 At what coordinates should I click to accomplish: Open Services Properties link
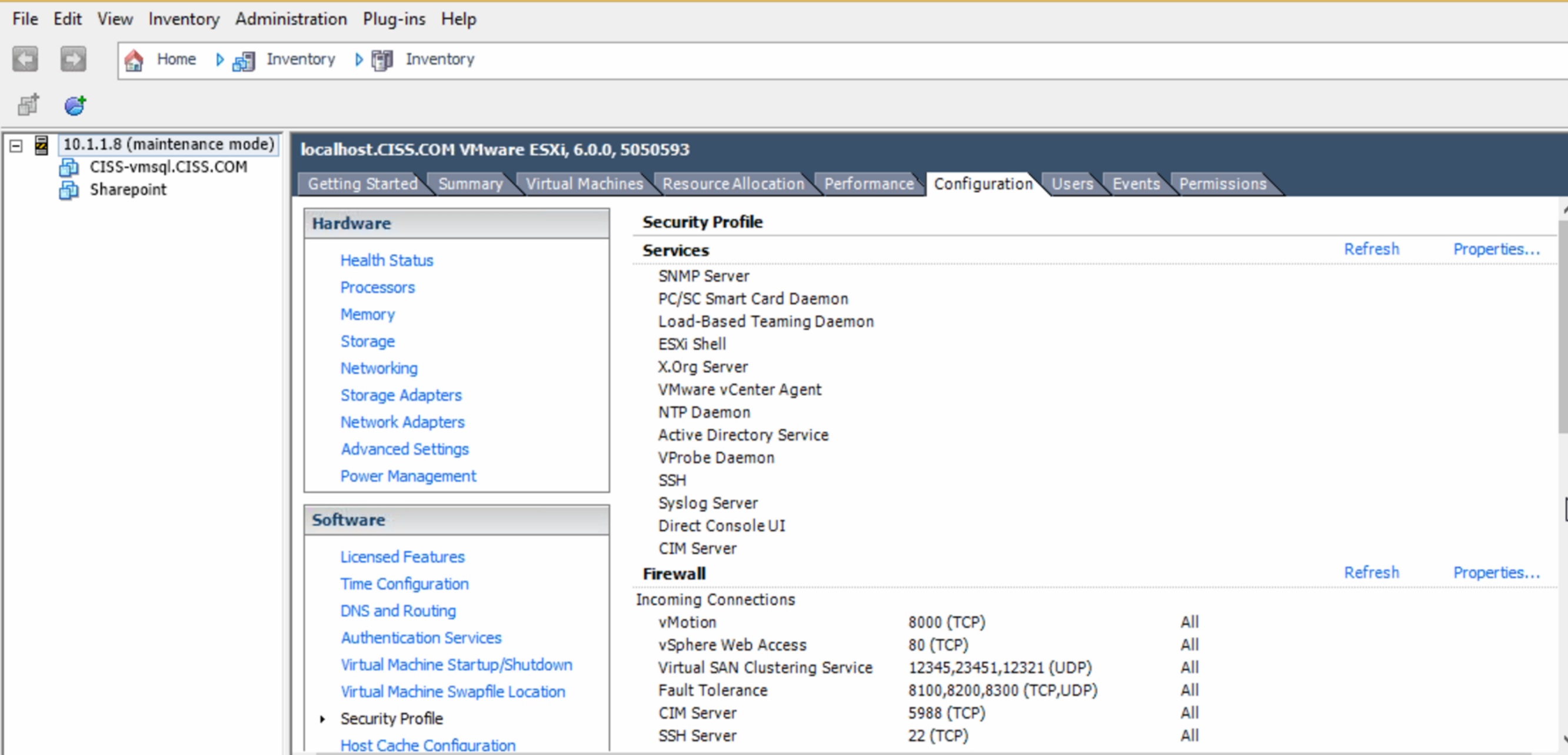click(x=1496, y=249)
